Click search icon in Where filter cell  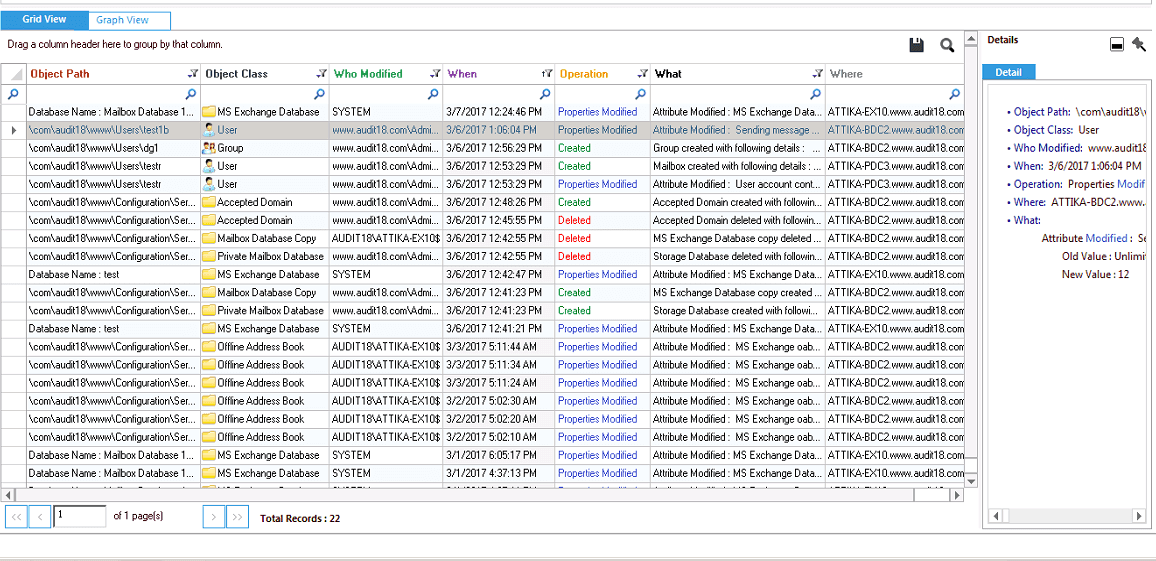tap(955, 94)
